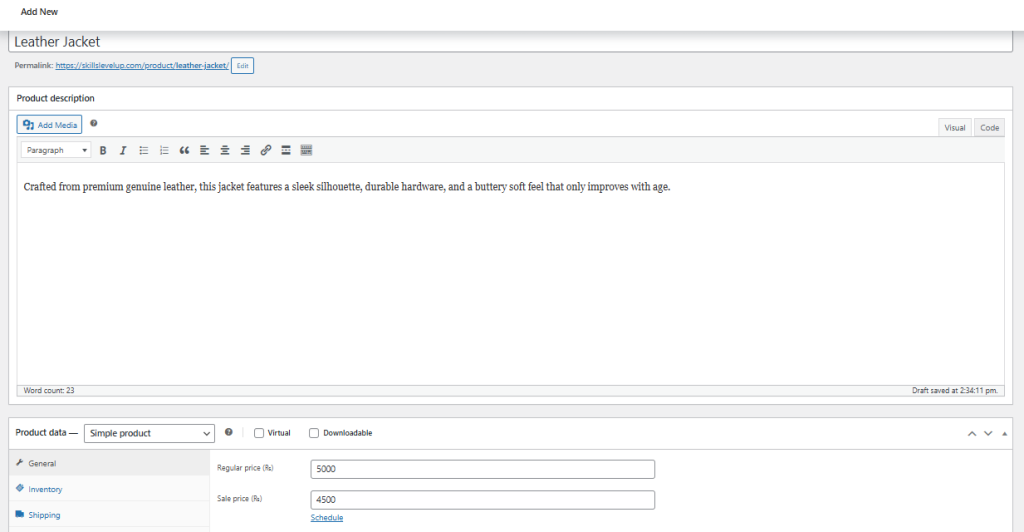This screenshot has width=1024, height=532.
Task: Align text to center
Action: [225, 150]
